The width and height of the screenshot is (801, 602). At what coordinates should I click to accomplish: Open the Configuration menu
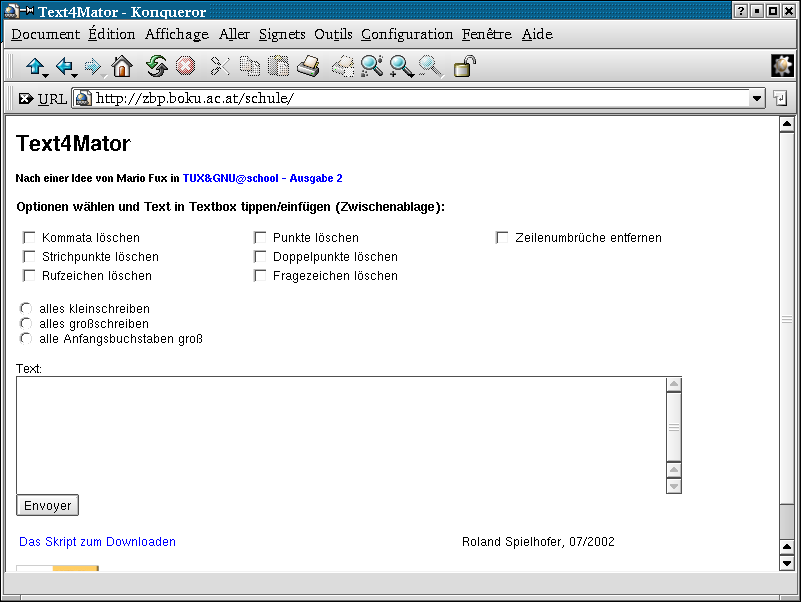point(407,34)
